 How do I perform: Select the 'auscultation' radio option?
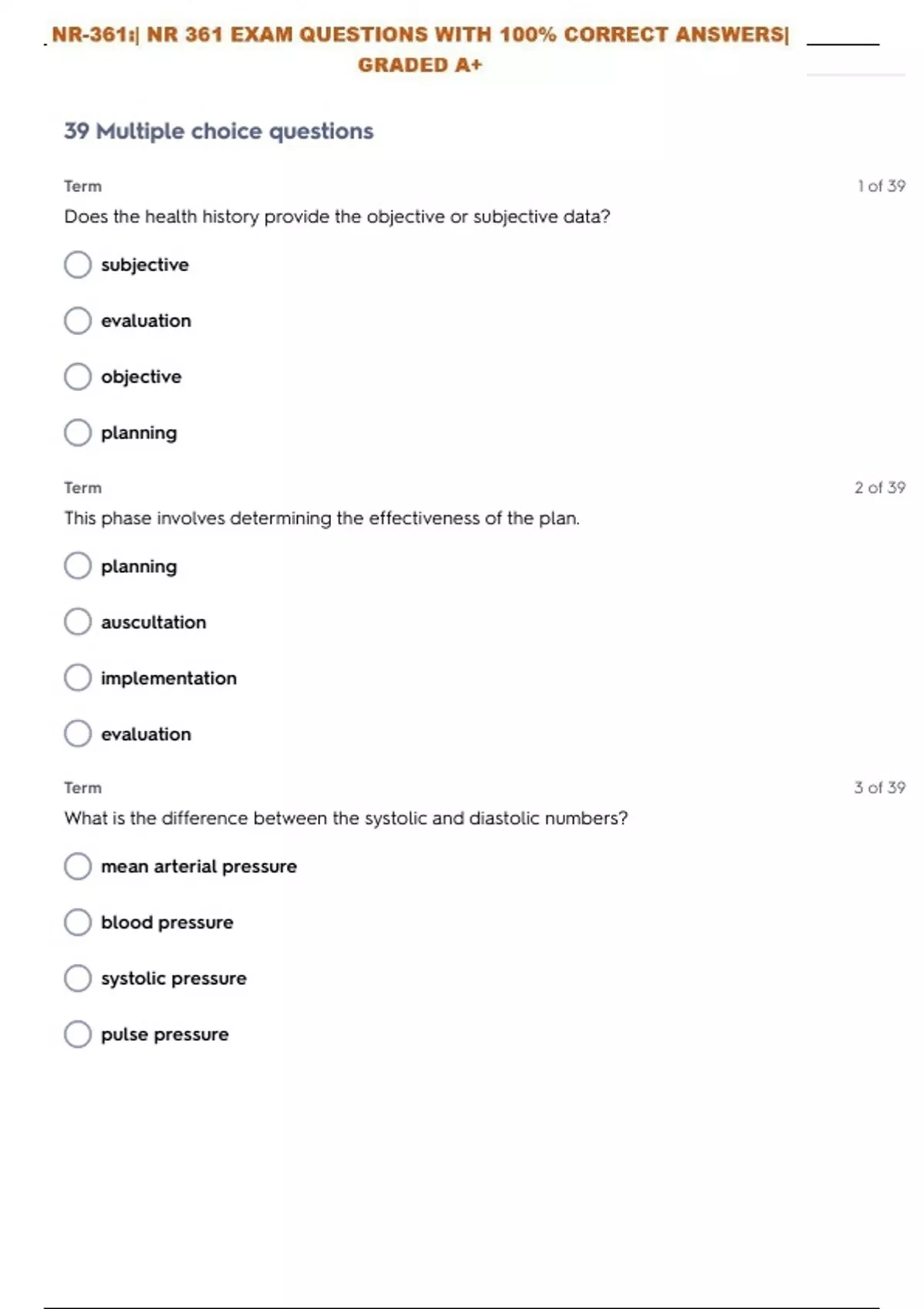click(78, 622)
